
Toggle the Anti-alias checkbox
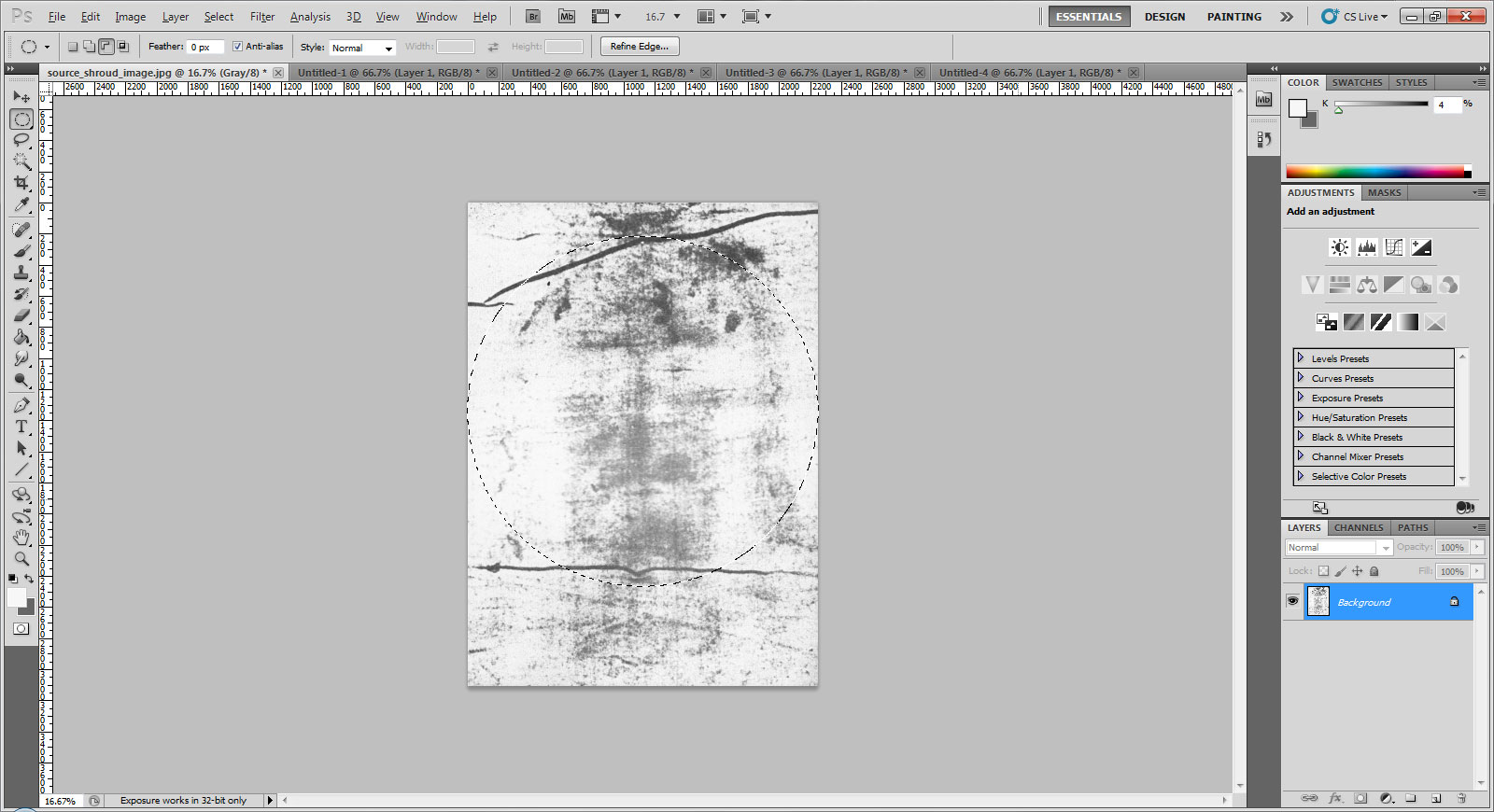point(237,47)
